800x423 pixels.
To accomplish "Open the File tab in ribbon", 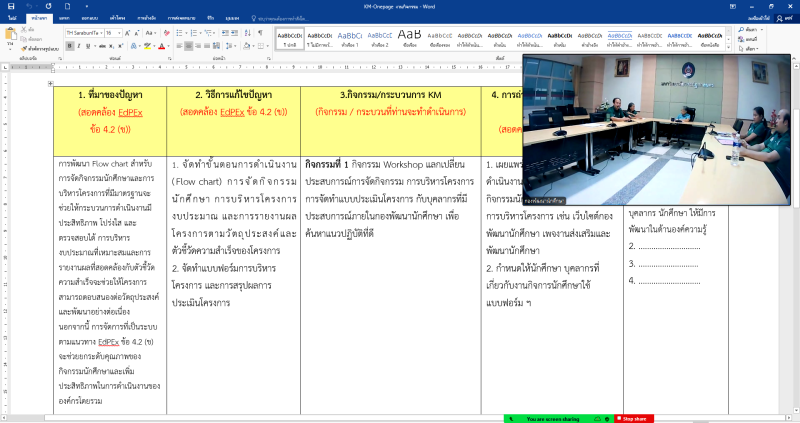I will 11,18.
